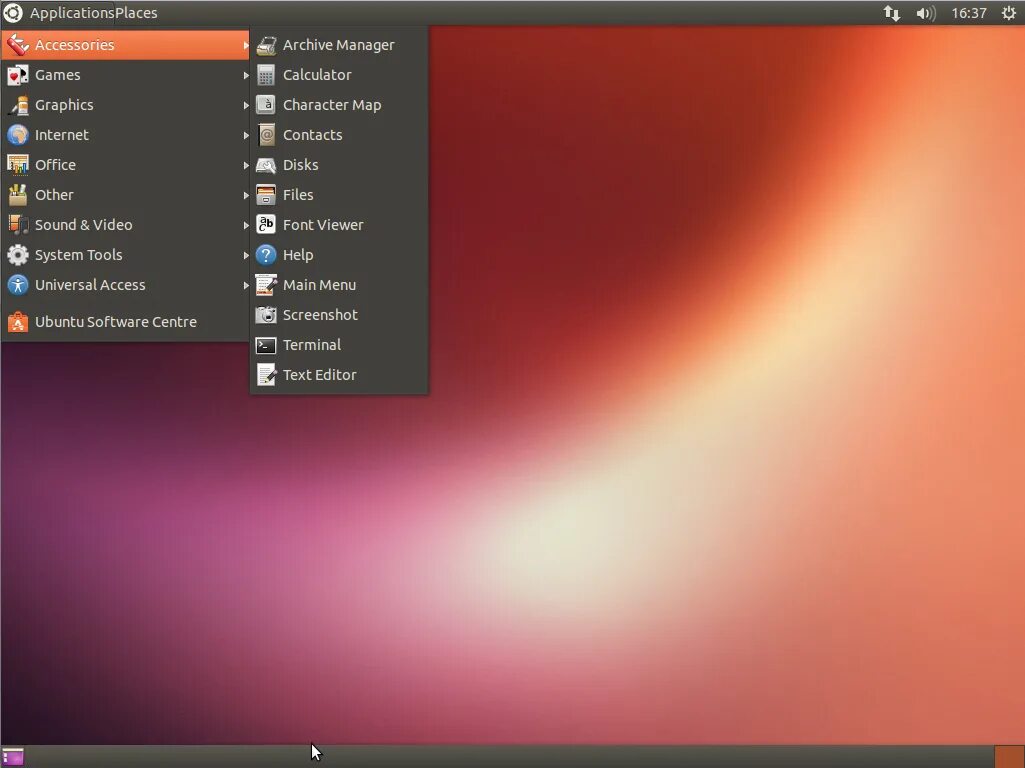
Task: Launch the Disks utility icon
Action: coord(266,165)
